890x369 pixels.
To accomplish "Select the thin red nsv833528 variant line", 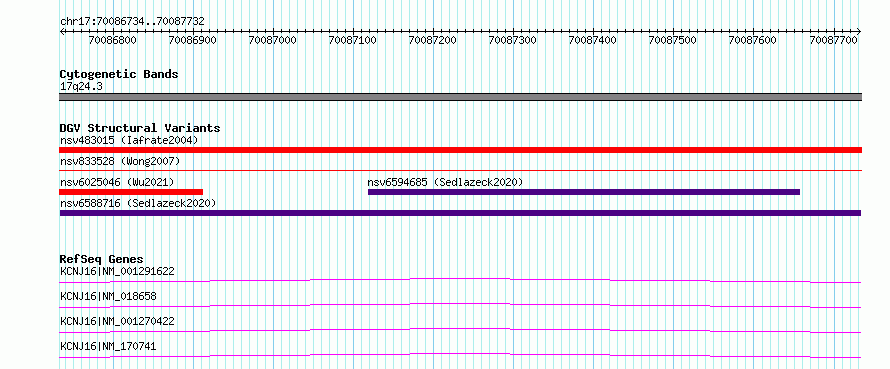I will pyautogui.click(x=460, y=170).
